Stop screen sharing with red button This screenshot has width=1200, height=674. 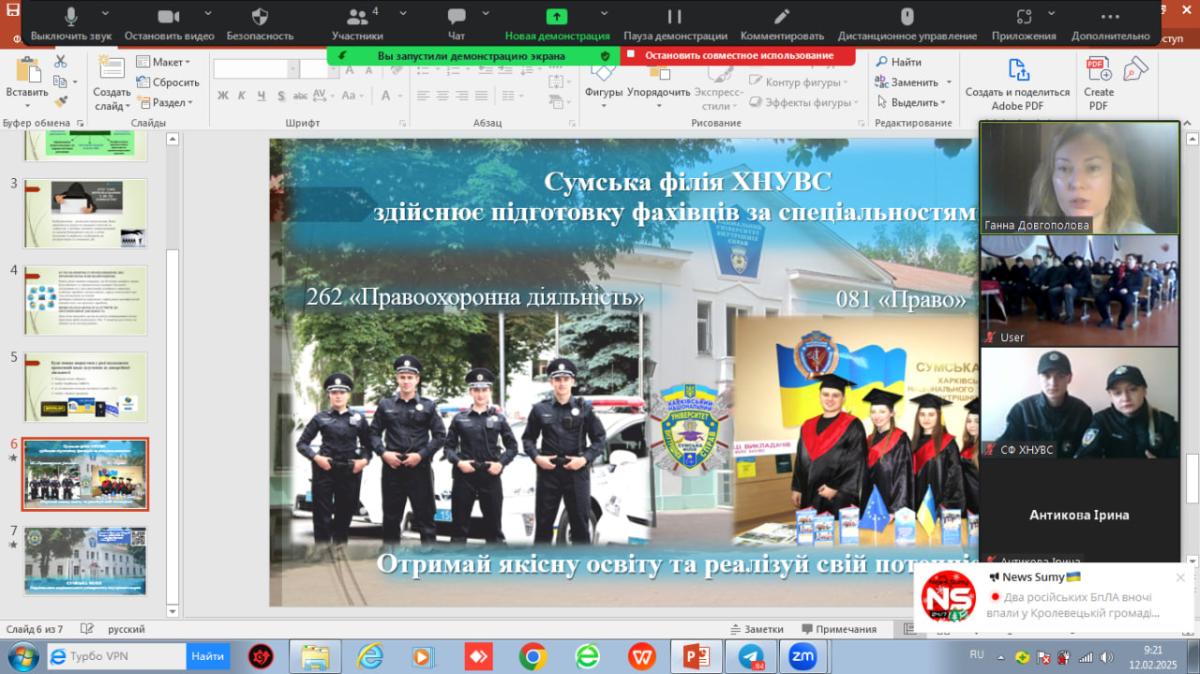click(x=737, y=56)
